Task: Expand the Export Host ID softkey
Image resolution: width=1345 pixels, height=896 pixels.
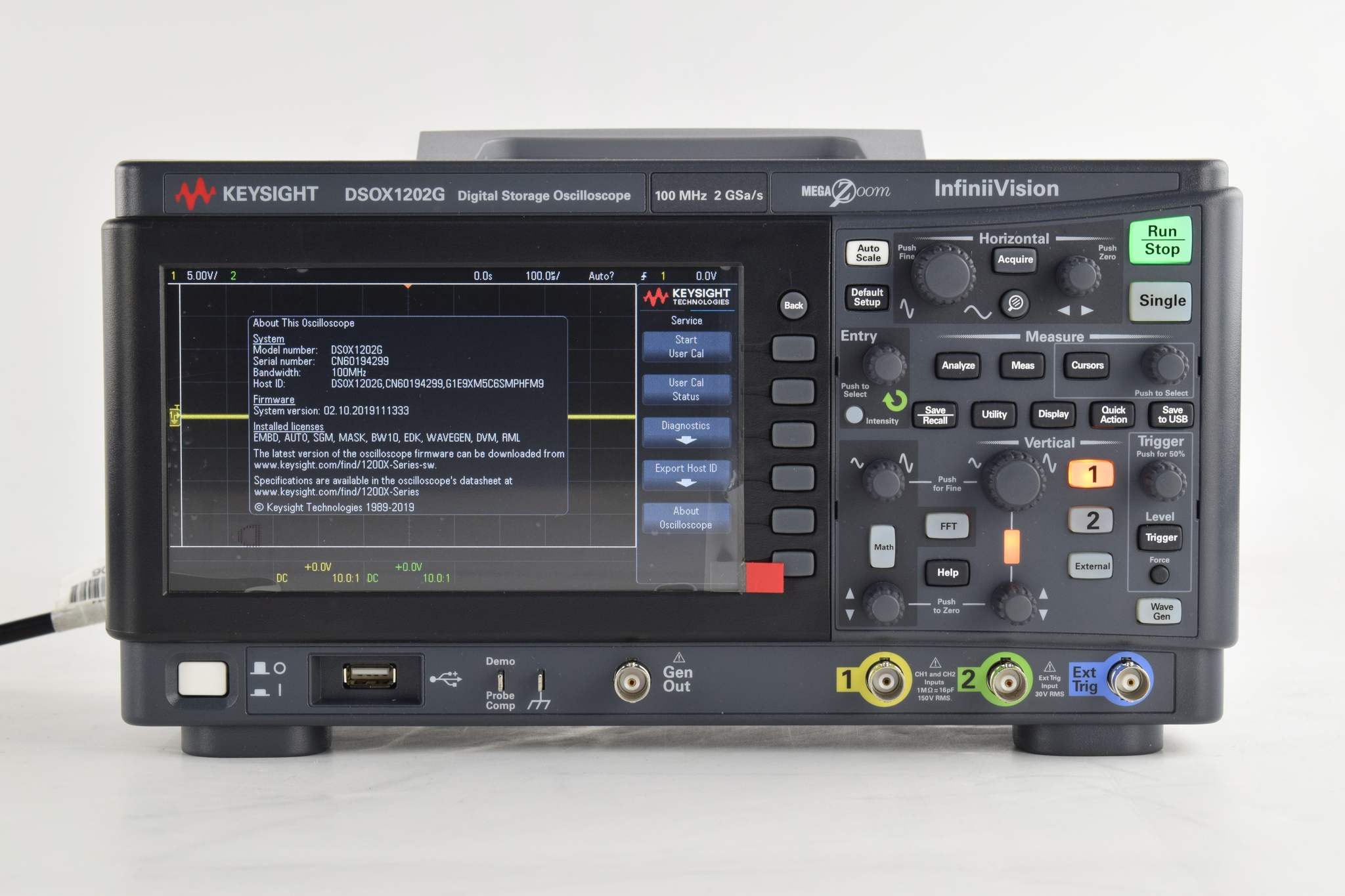Action: pos(686,475)
